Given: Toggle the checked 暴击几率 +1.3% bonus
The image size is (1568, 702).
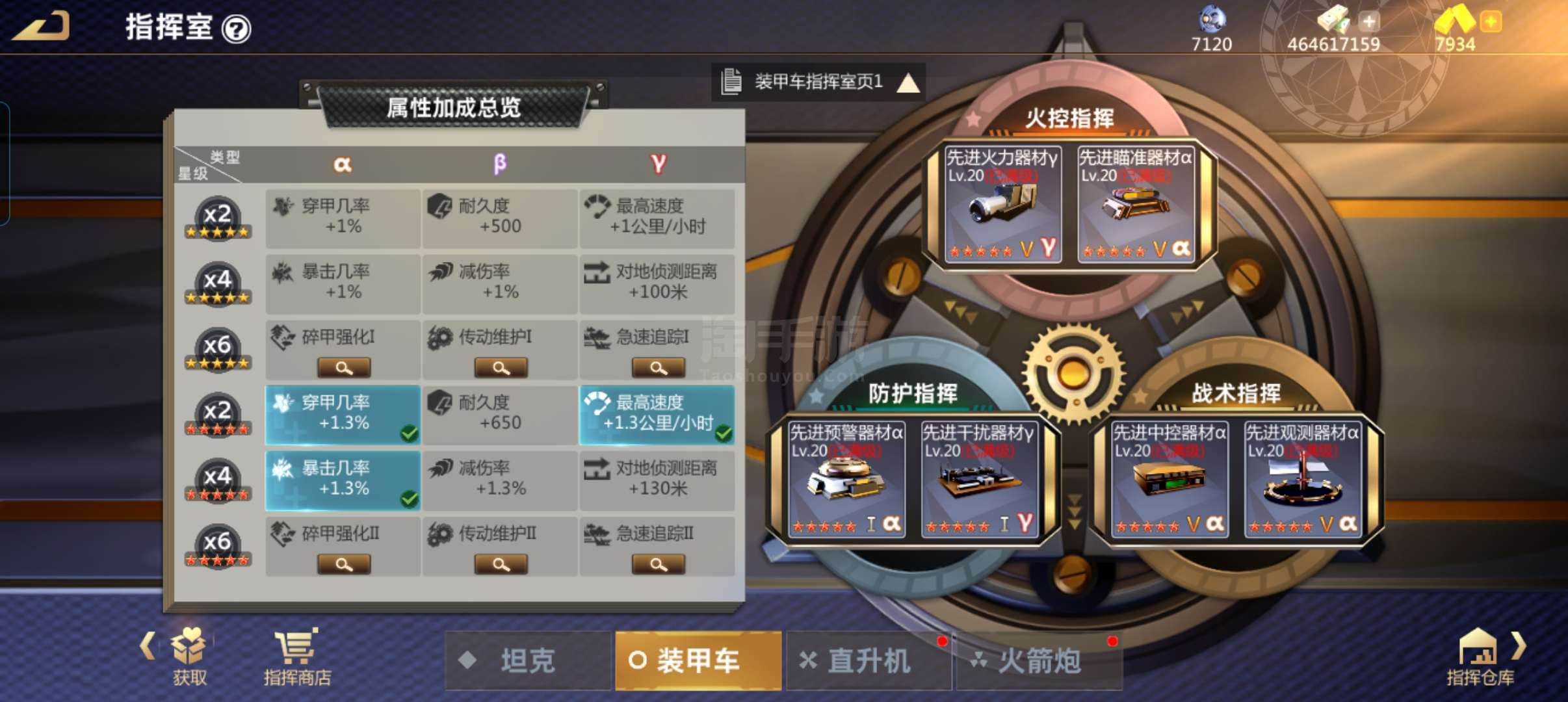Looking at the screenshot, I should tap(343, 481).
